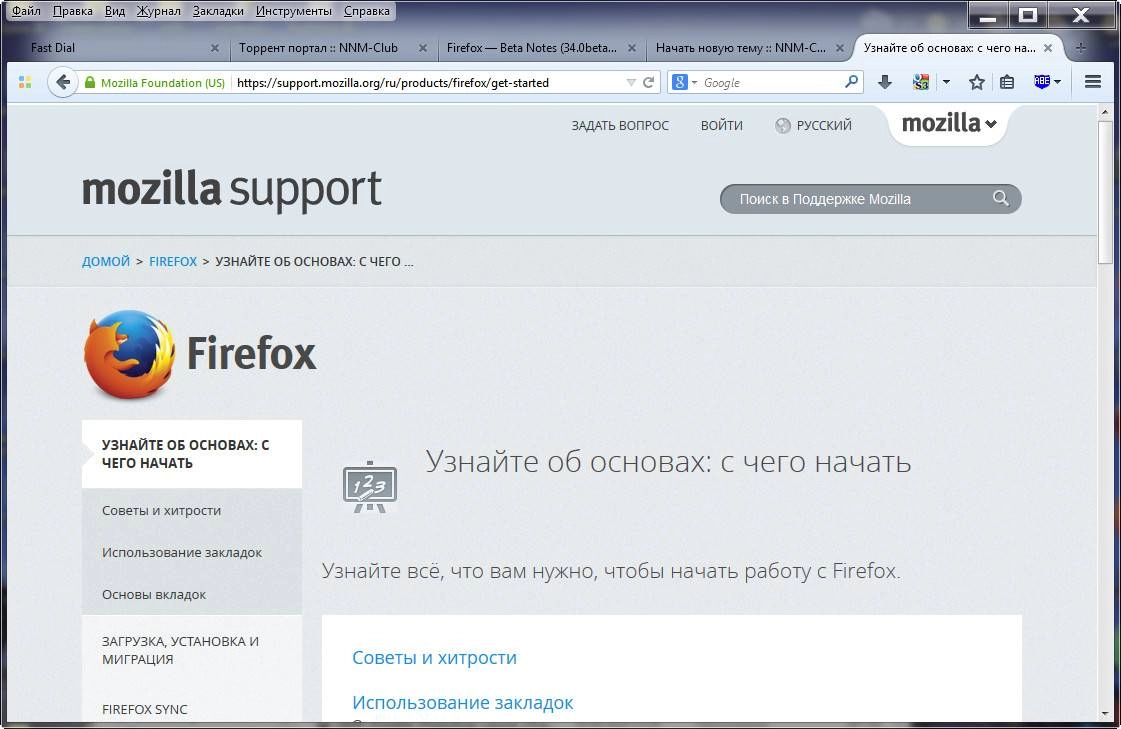1121x729 pixels.
Task: Open a new tab with the plus button
Action: coord(1081,48)
